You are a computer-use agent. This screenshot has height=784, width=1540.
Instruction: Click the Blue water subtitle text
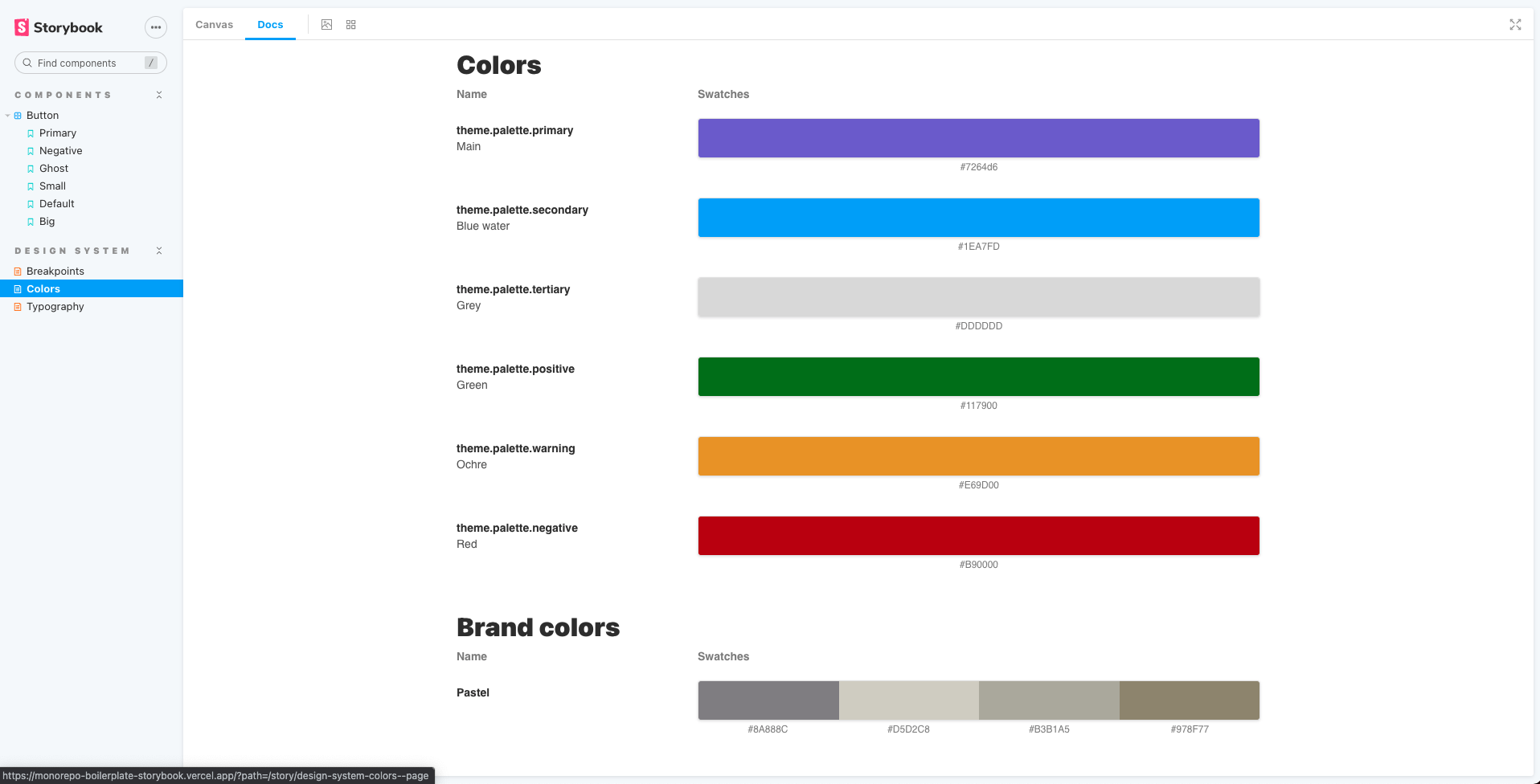click(483, 226)
